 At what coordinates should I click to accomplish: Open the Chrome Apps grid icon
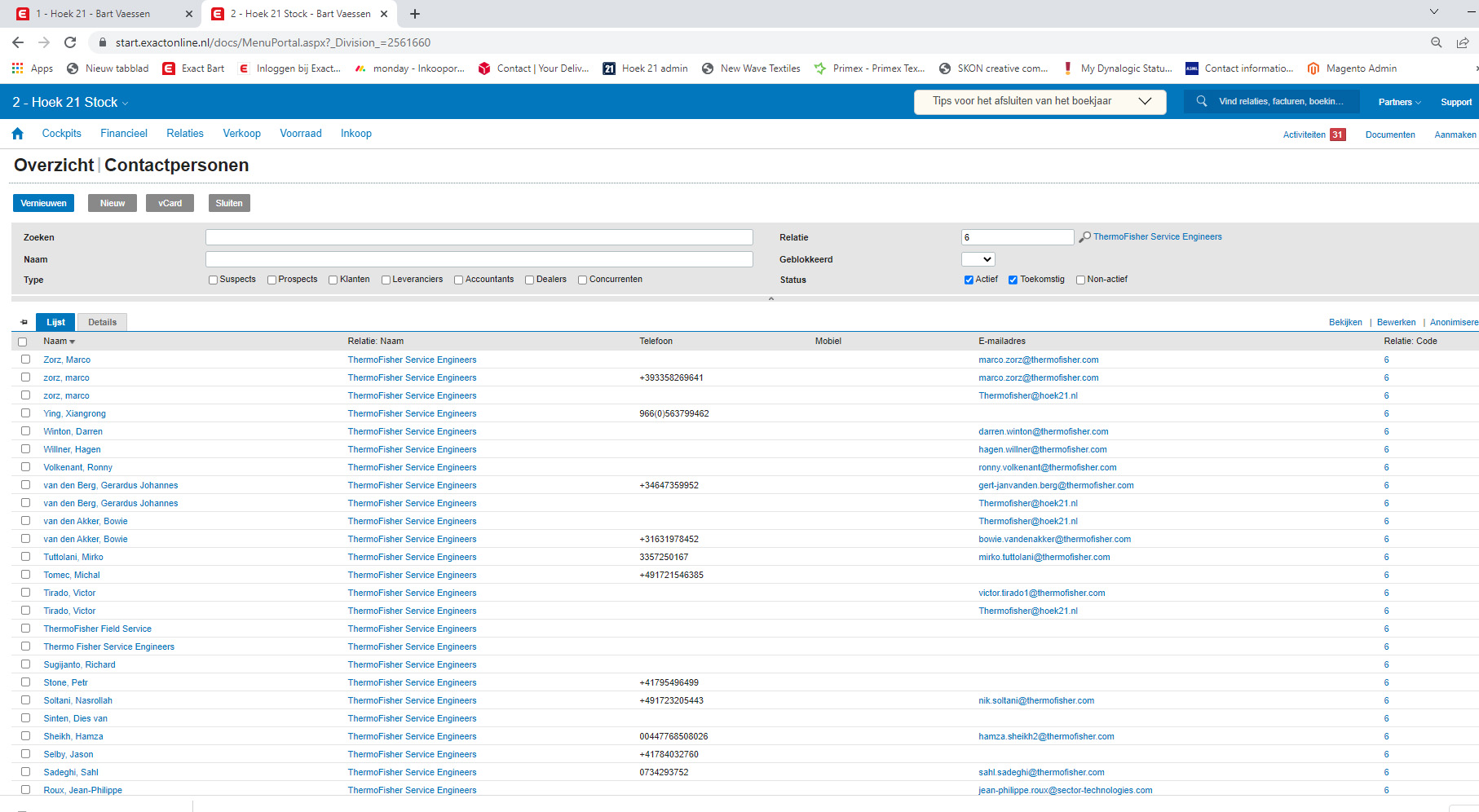[17, 68]
